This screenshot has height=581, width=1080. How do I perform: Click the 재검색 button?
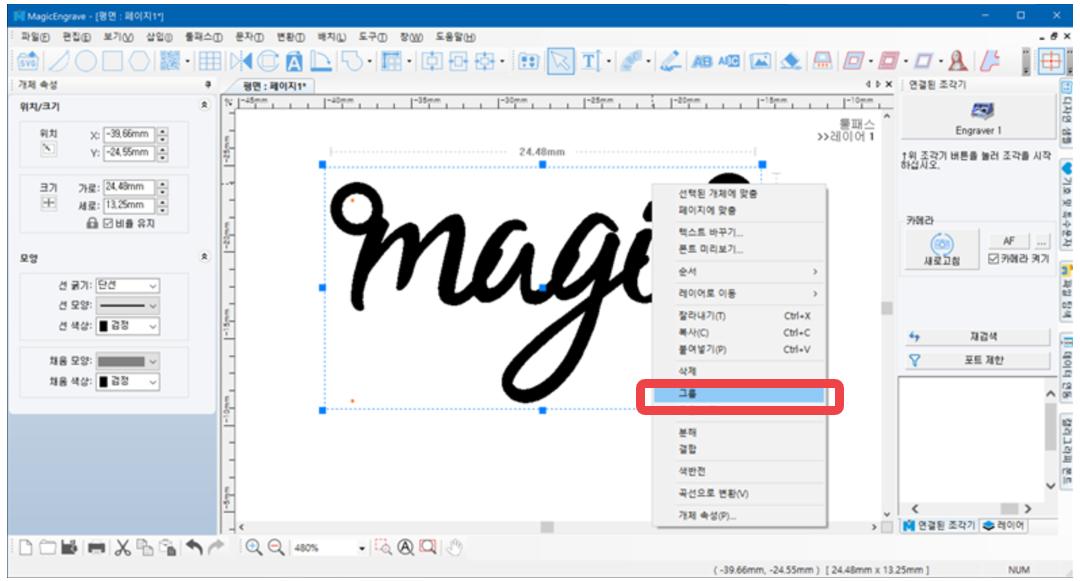click(x=978, y=337)
